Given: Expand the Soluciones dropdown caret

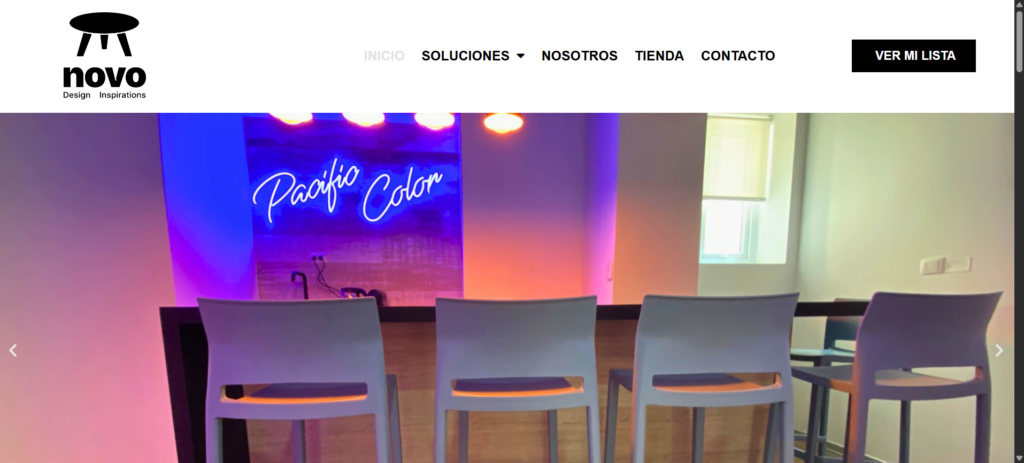Looking at the screenshot, I should pos(520,56).
